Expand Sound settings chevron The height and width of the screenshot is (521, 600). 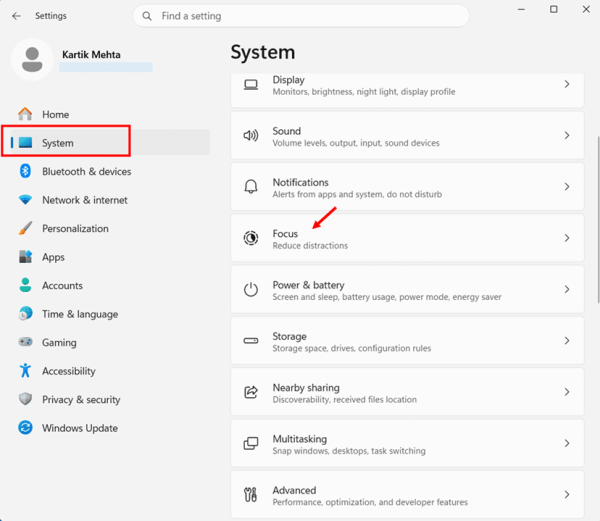567,135
